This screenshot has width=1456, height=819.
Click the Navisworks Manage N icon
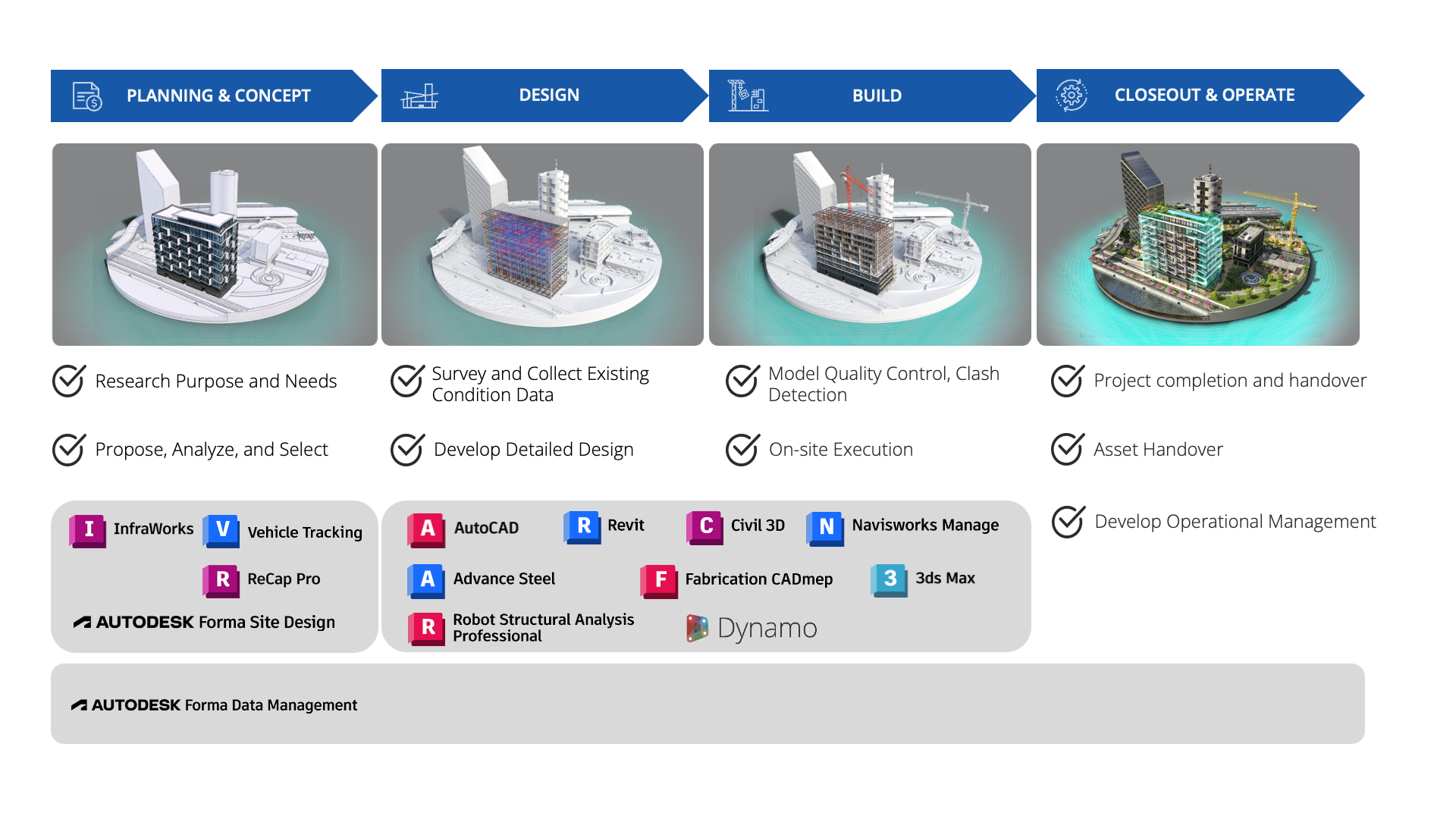click(x=825, y=528)
